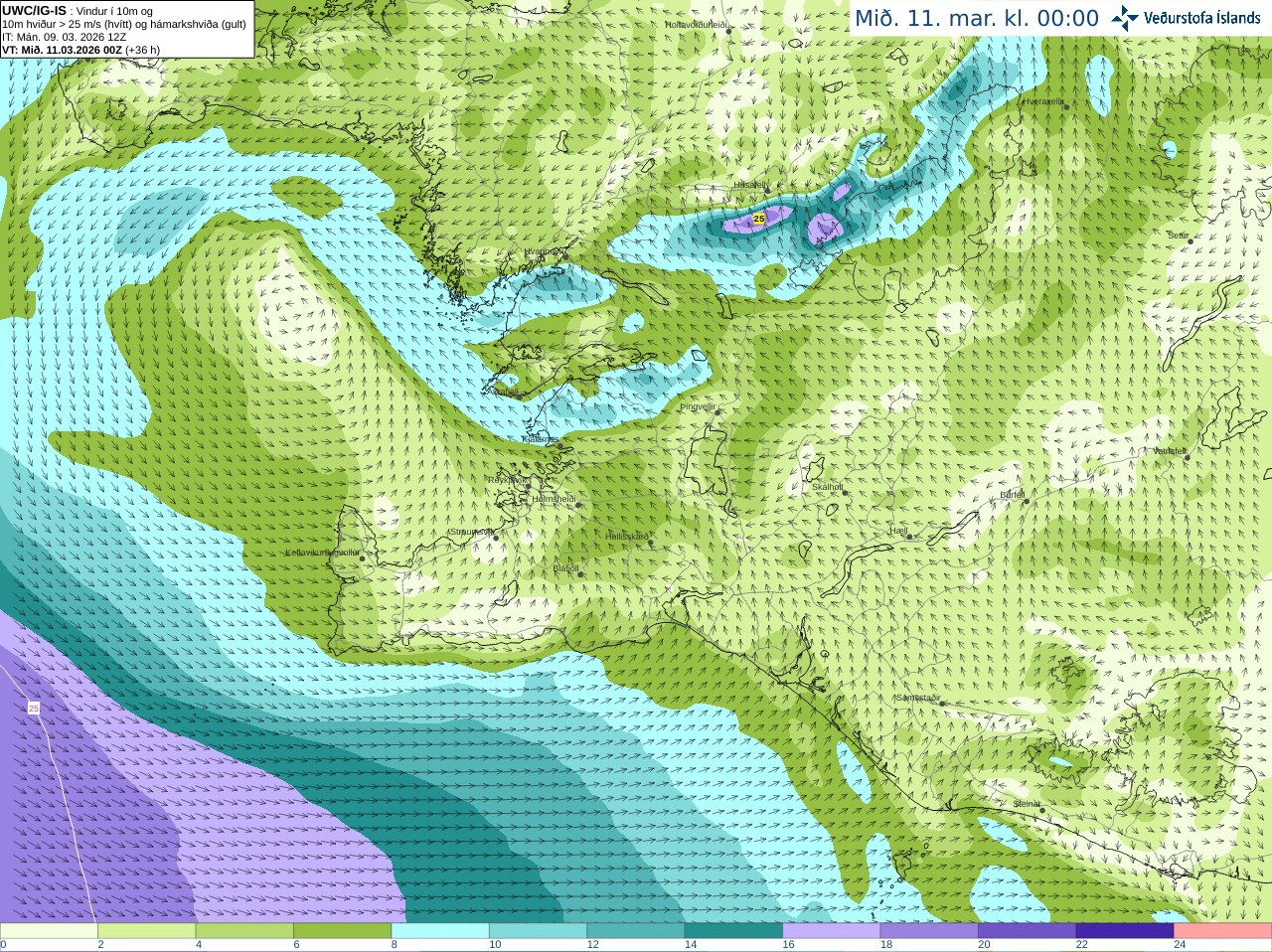Select the Skálholt station marker
Viewport: 1272px width, 952px height.
click(843, 493)
